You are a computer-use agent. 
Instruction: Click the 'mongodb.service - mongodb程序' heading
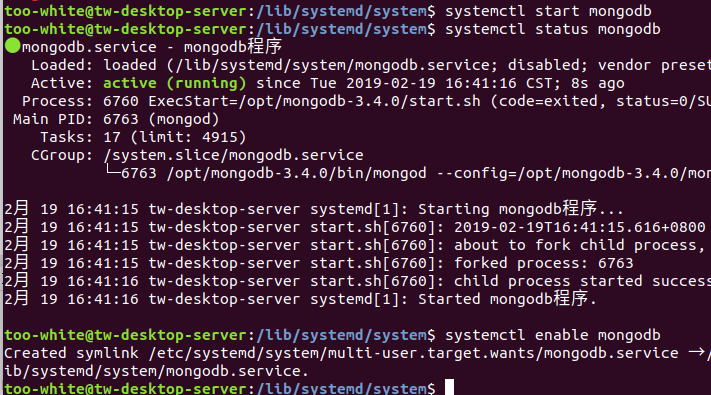(x=152, y=47)
